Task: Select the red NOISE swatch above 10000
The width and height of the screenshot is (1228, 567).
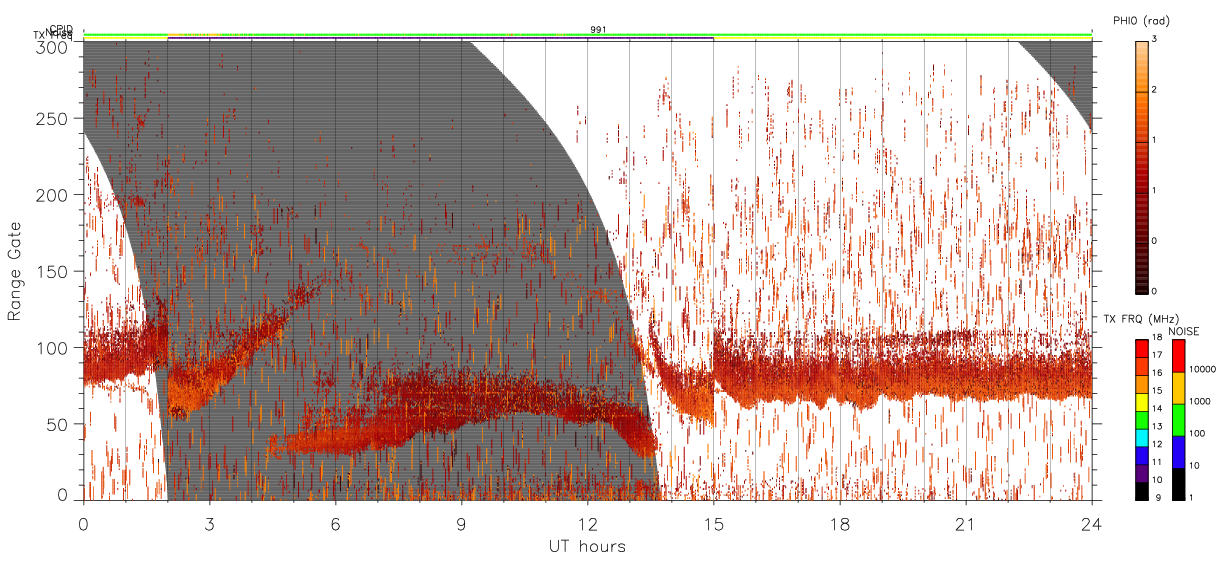Action: 1179,356
